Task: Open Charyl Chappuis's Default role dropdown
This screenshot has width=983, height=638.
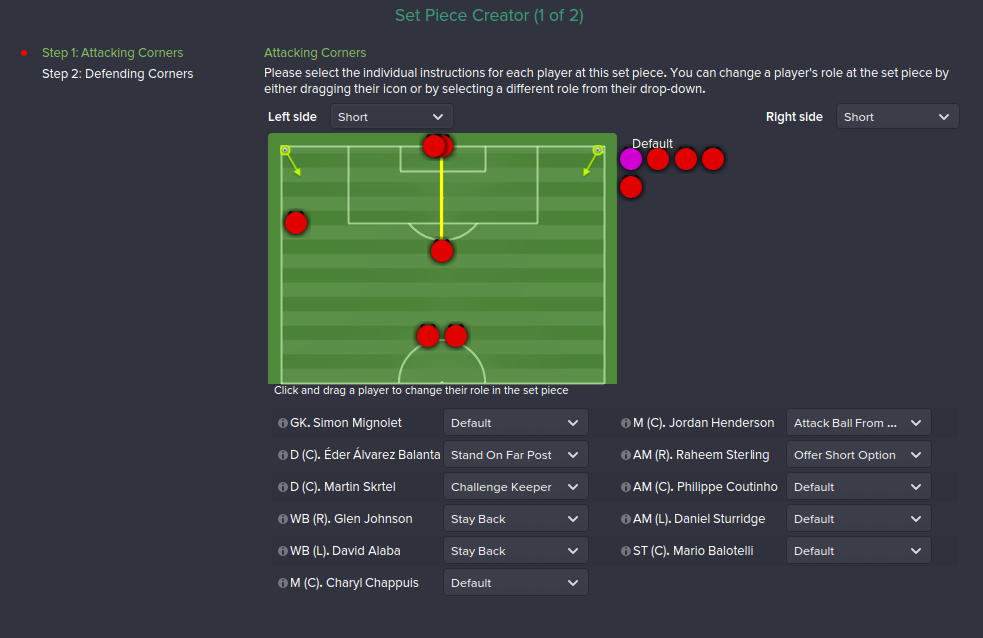Action: [514, 583]
